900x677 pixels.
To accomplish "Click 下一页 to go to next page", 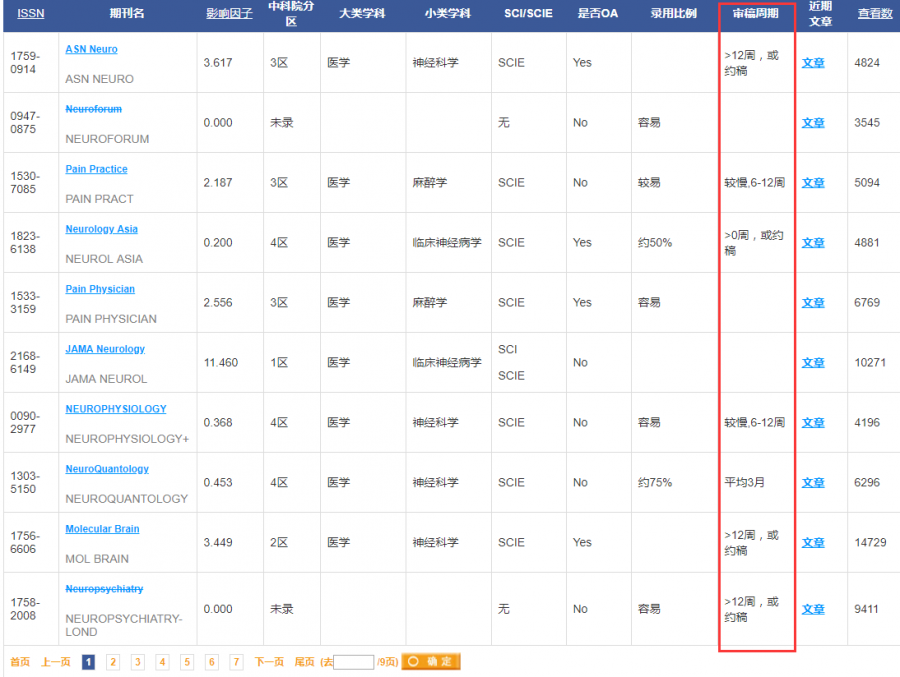I will point(269,662).
